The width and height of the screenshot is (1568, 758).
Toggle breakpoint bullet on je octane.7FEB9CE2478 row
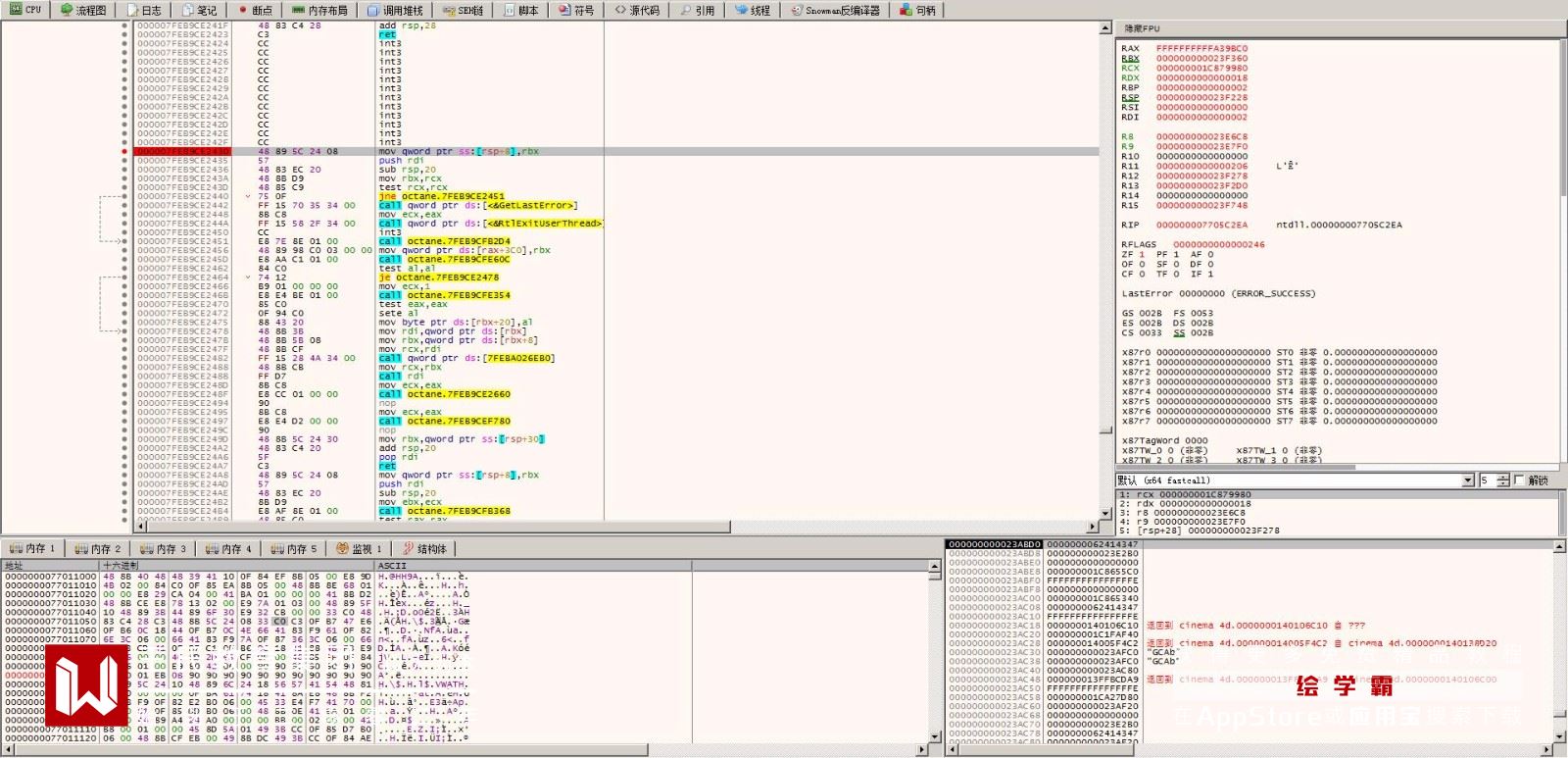[124, 278]
